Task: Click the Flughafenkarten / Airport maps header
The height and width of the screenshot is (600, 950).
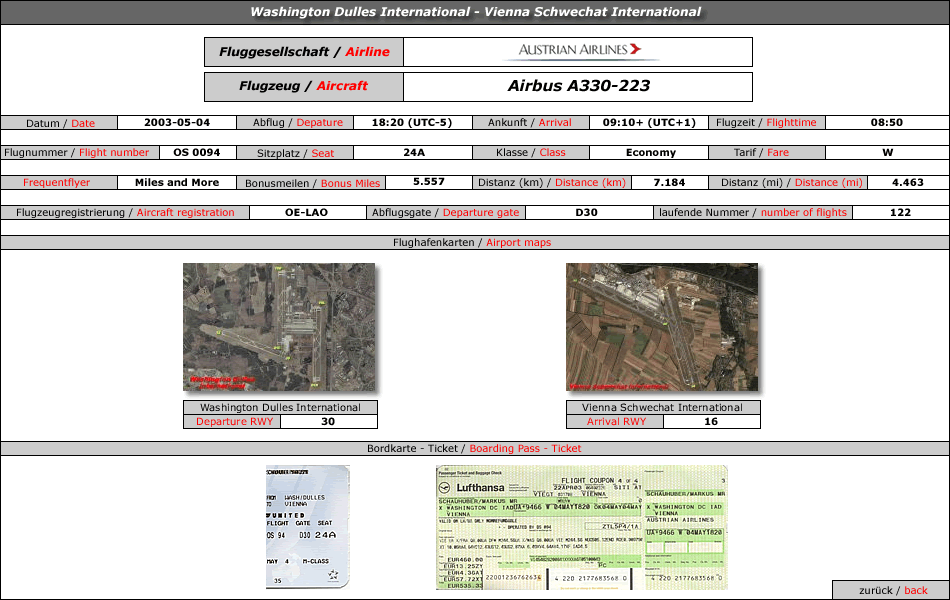Action: [475, 243]
